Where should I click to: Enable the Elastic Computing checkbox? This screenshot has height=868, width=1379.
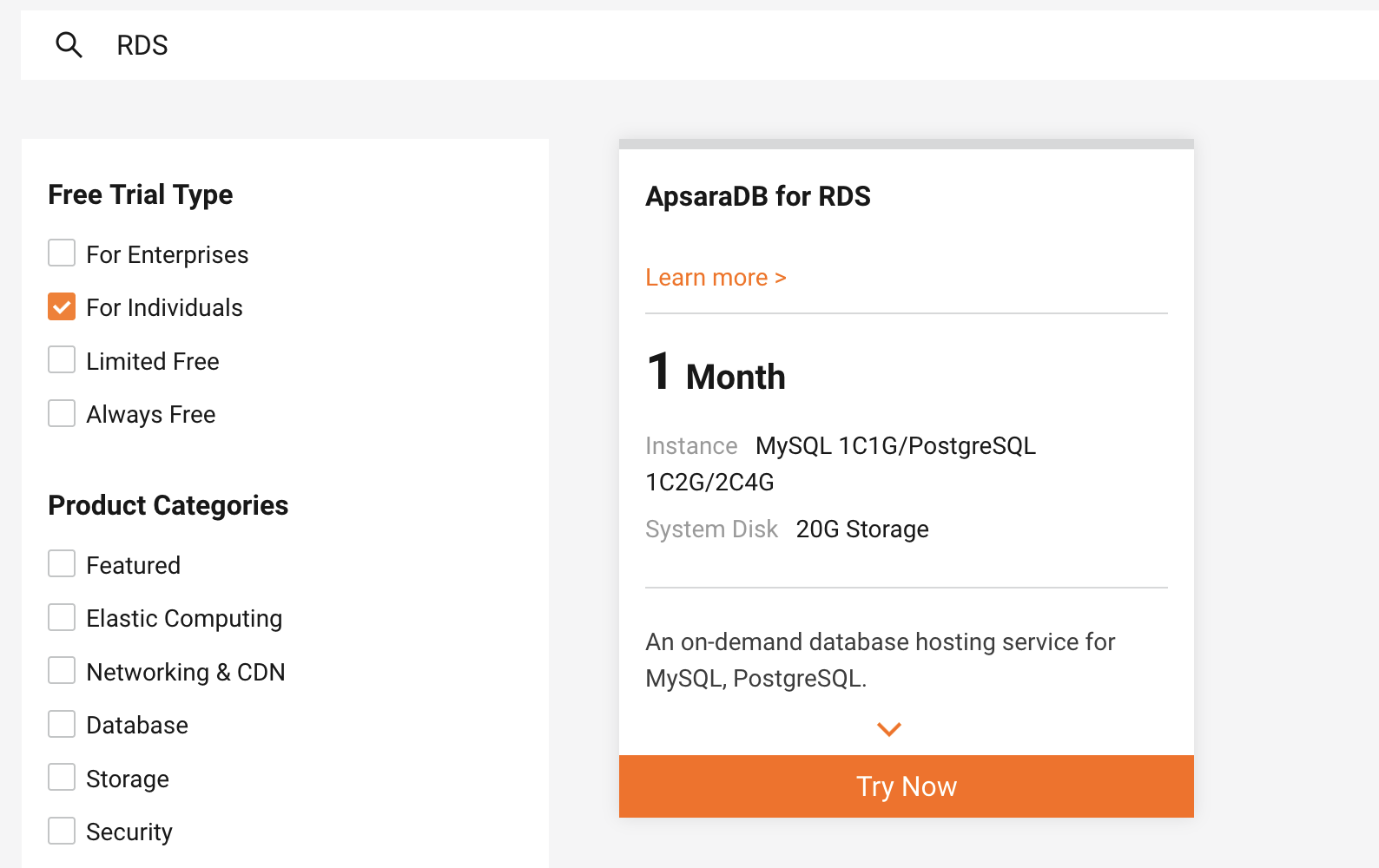click(62, 617)
